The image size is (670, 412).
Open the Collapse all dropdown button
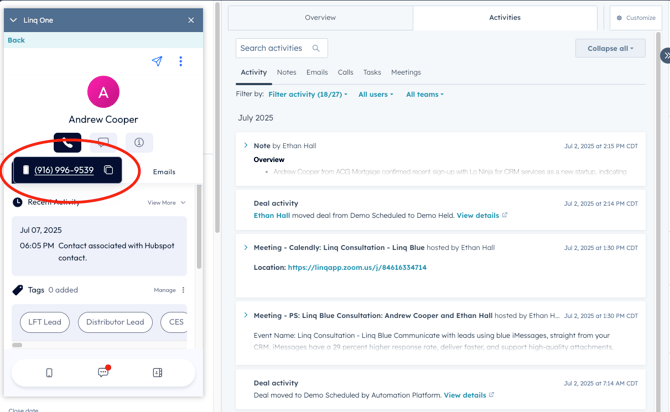tap(610, 48)
